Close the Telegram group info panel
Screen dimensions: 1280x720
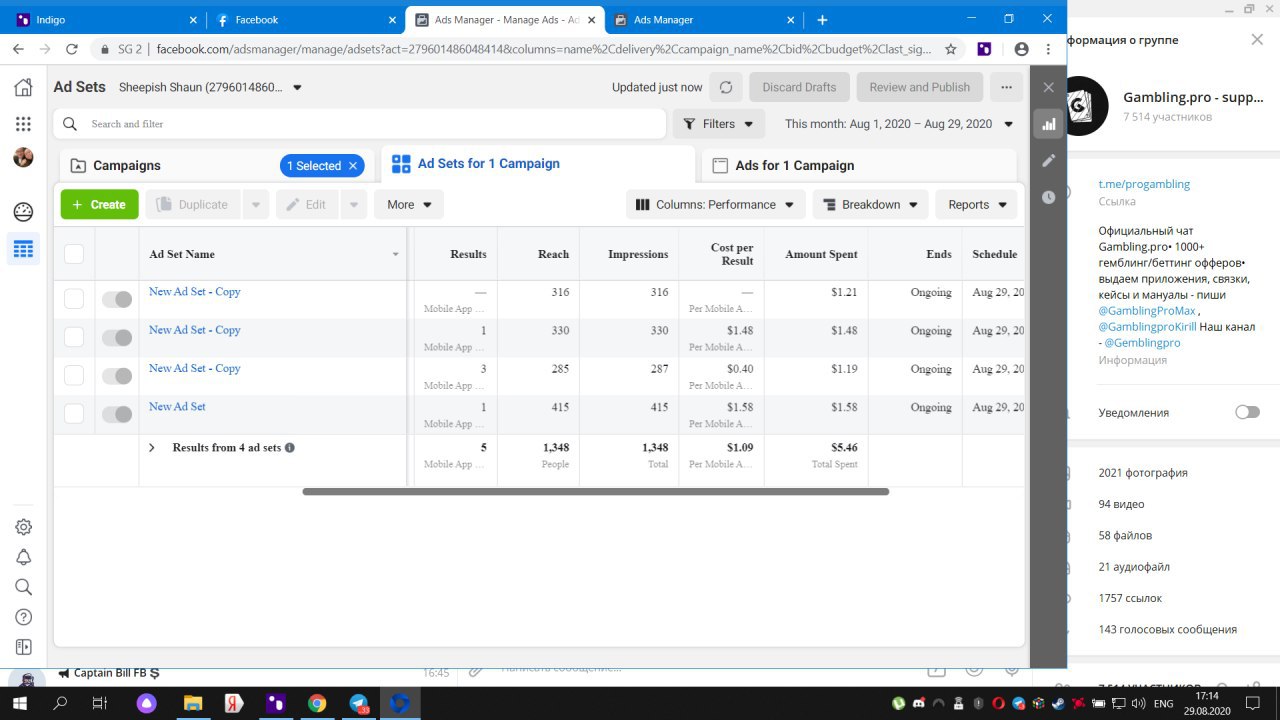pyautogui.click(x=1257, y=39)
